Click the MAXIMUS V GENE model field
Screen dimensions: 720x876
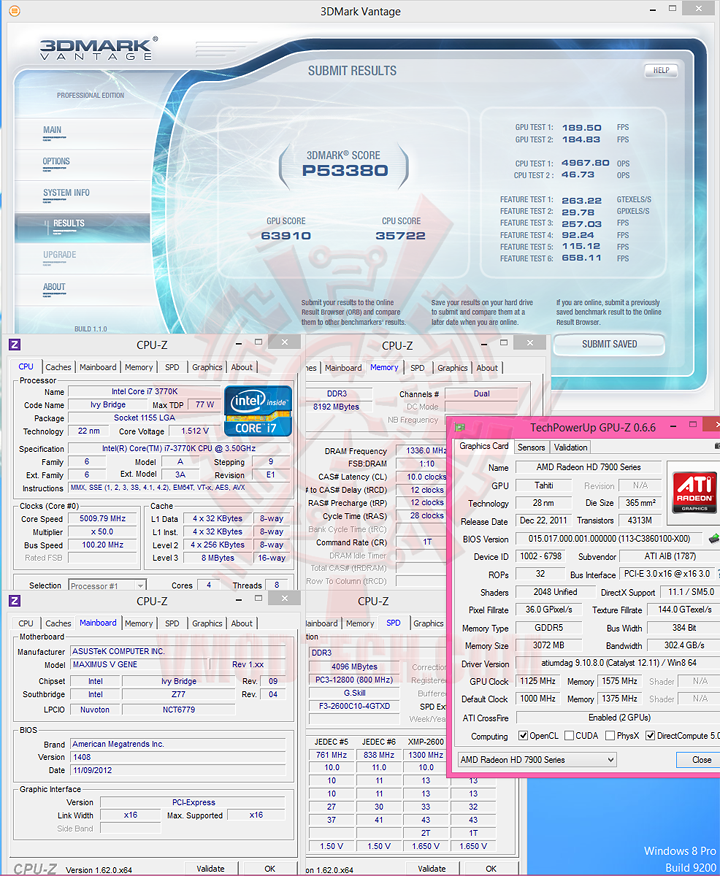tap(139, 664)
